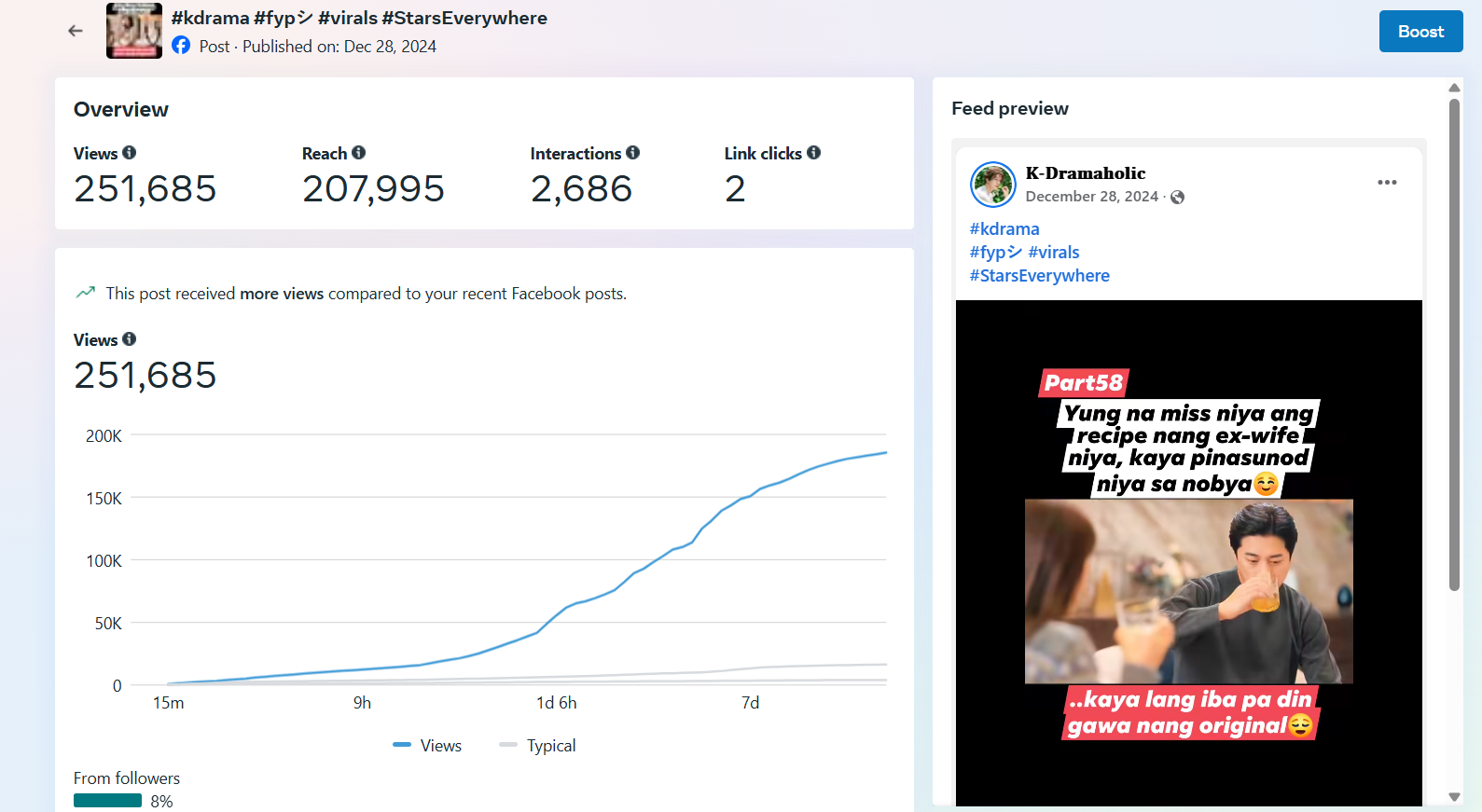
Task: Click the public globe audience icon
Action: (1178, 197)
